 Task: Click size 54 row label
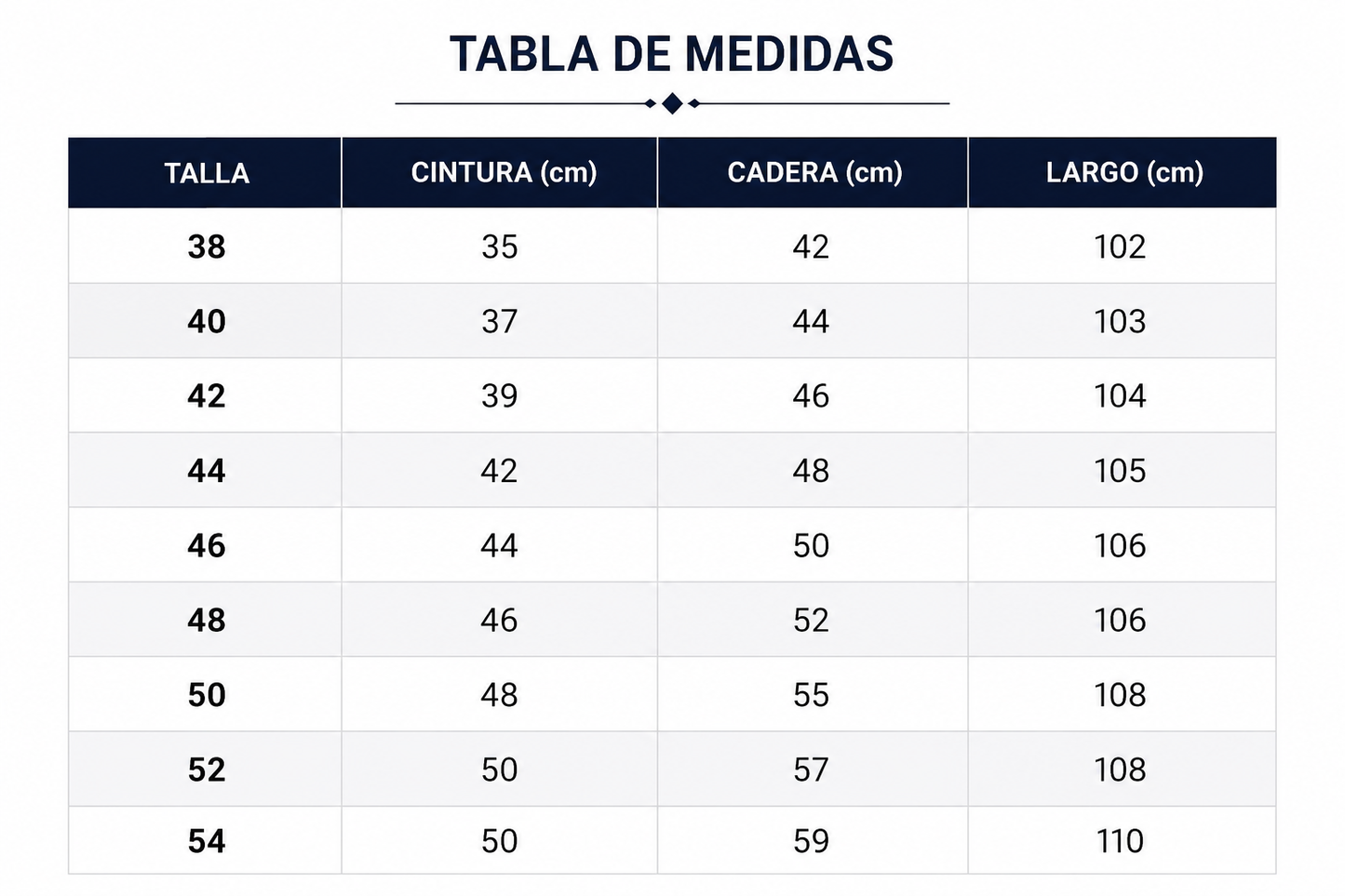point(207,841)
